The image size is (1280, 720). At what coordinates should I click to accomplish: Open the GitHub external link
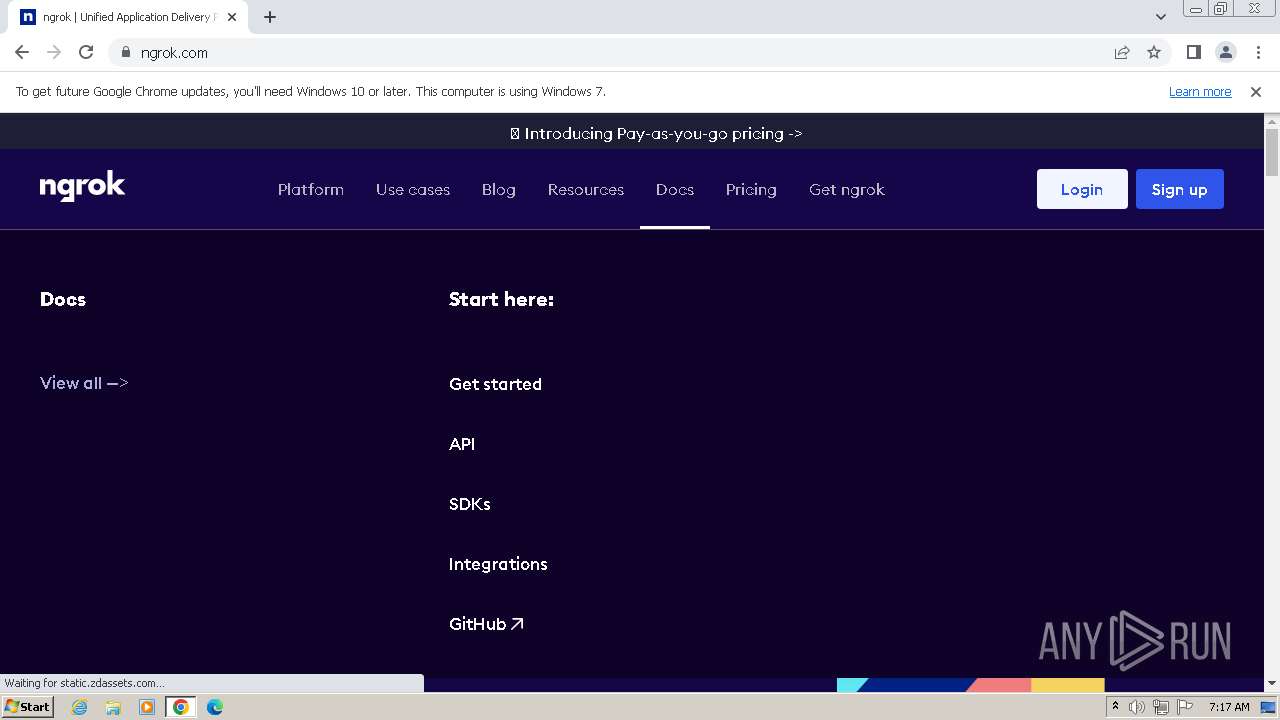486,624
